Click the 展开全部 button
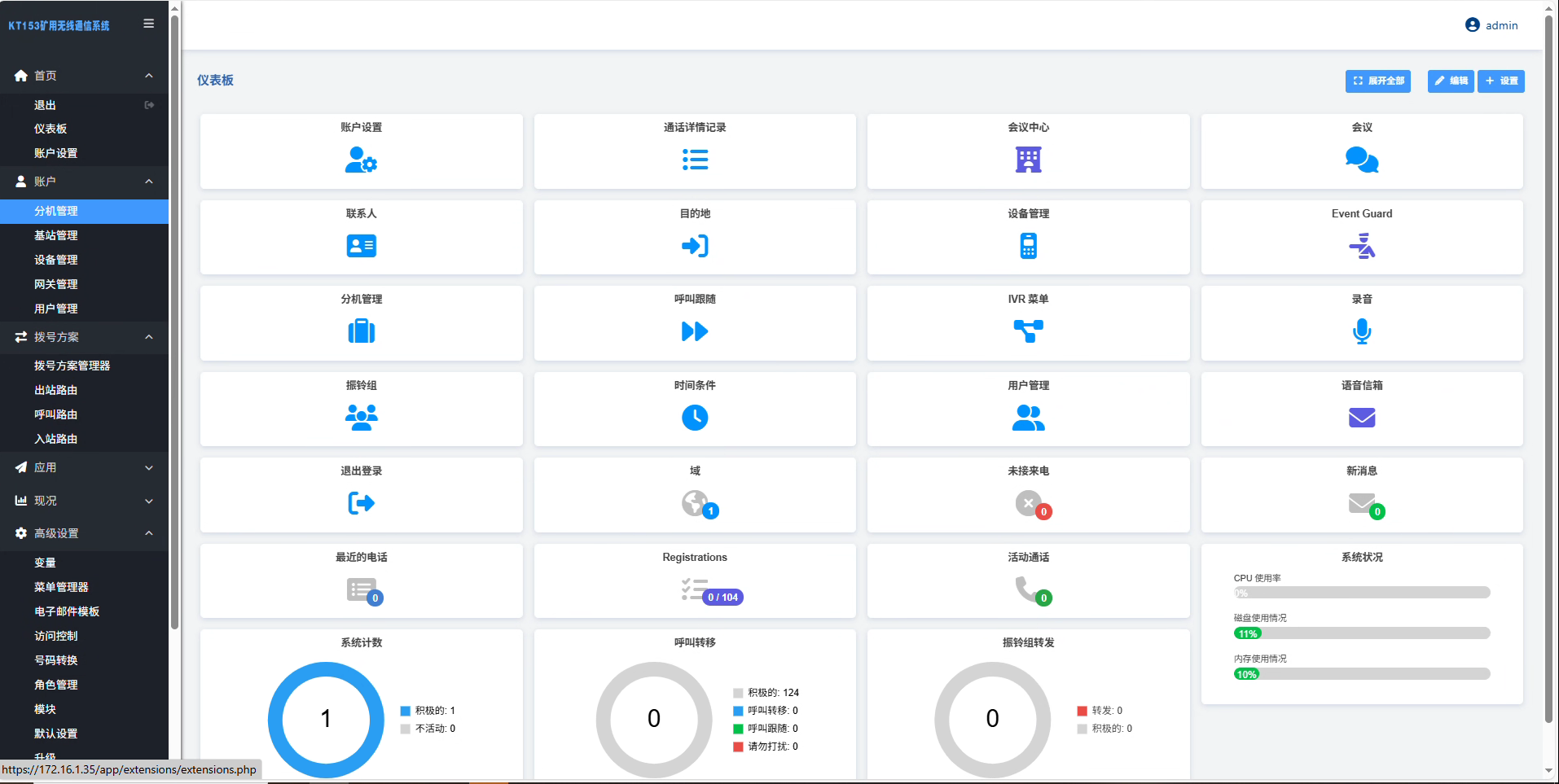The image size is (1559, 784). (x=1377, y=81)
